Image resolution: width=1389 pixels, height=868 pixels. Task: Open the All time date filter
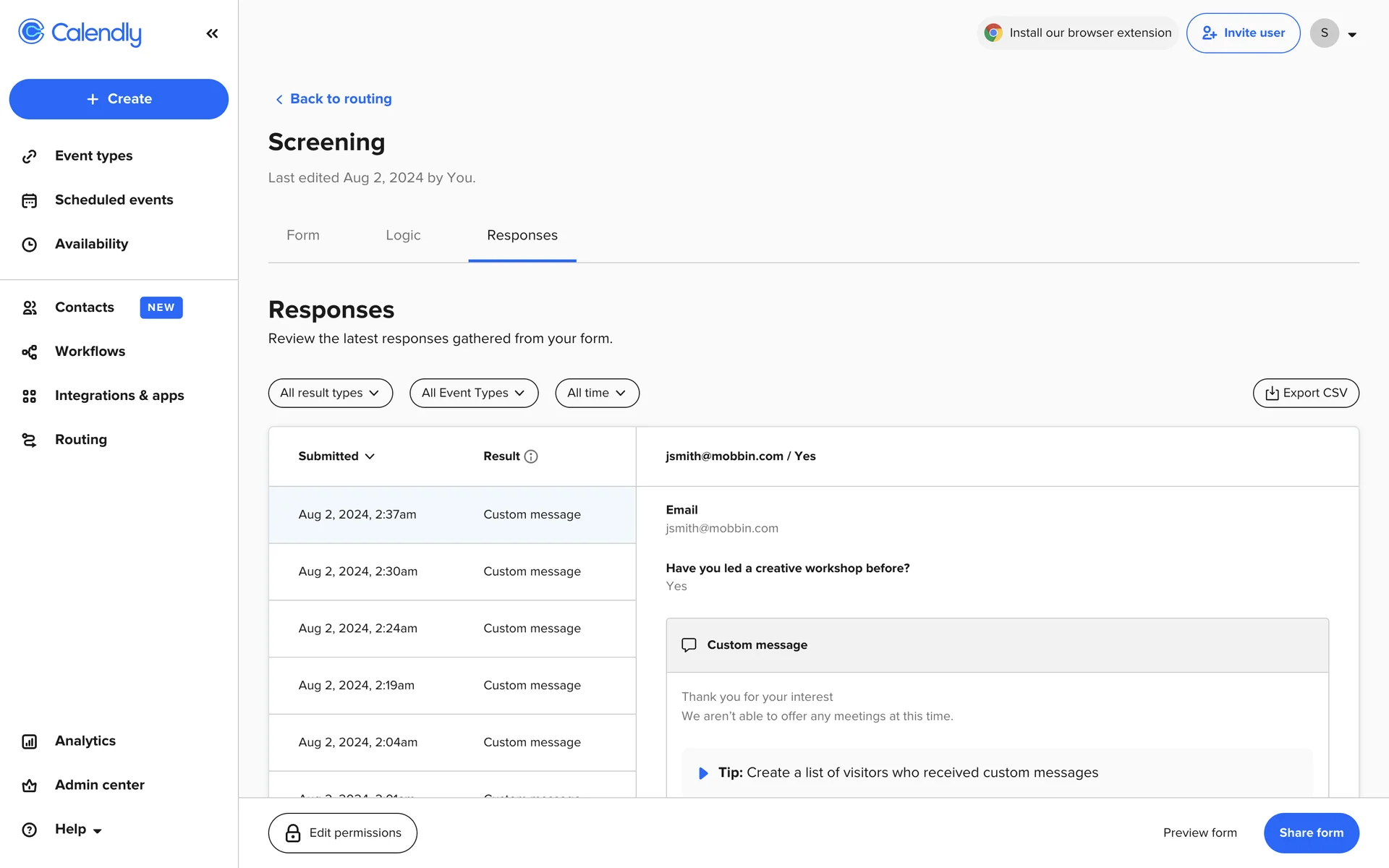(x=596, y=393)
